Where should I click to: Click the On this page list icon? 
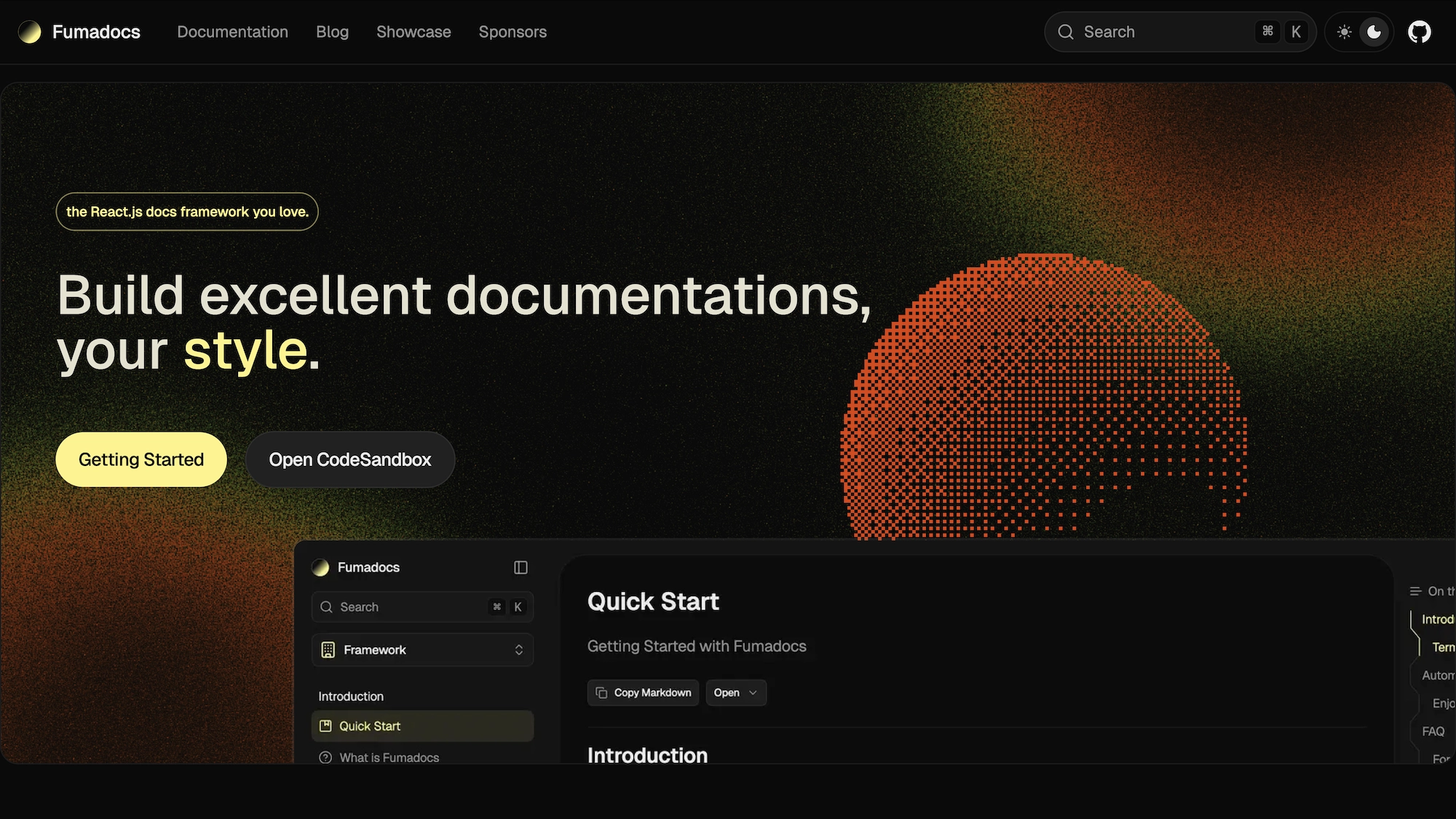pos(1415,591)
